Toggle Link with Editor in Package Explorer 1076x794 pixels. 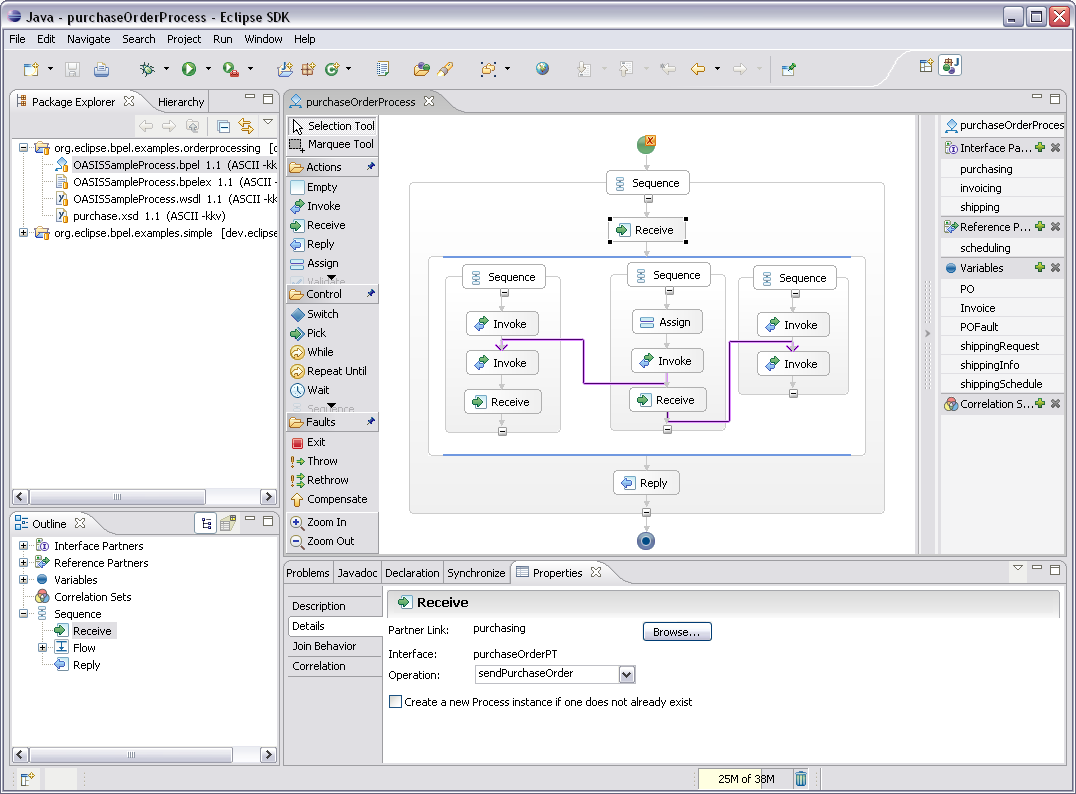[x=245, y=126]
